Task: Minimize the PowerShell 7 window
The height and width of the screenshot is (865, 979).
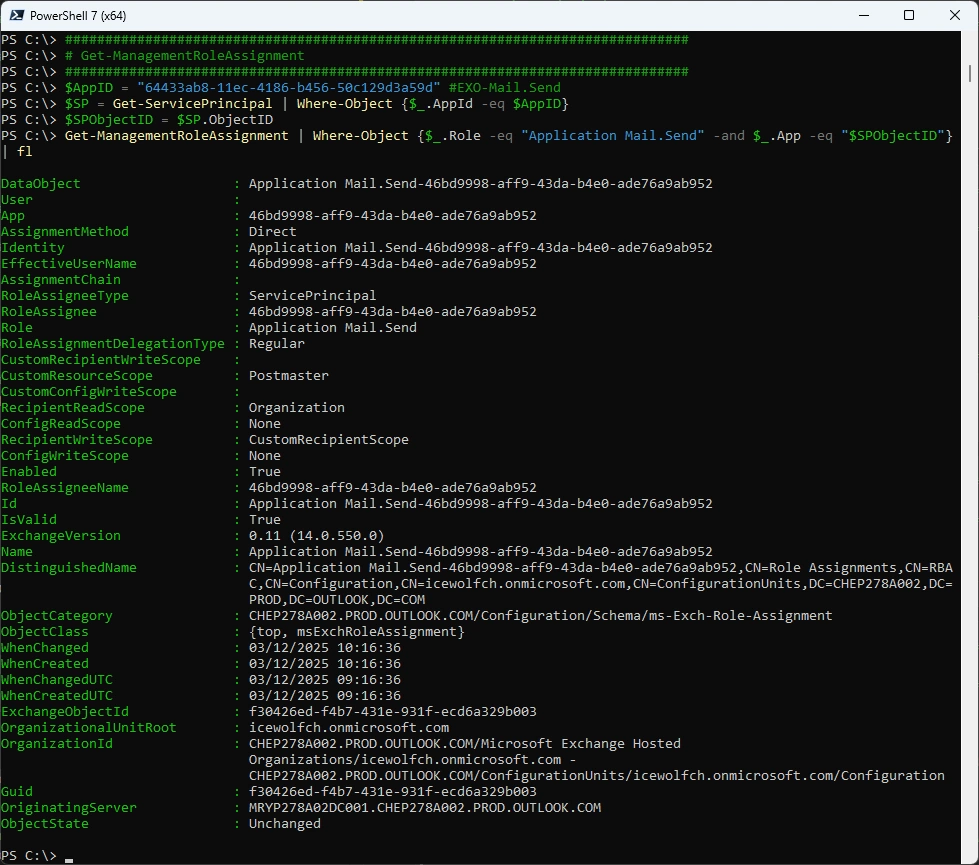Action: click(x=863, y=16)
